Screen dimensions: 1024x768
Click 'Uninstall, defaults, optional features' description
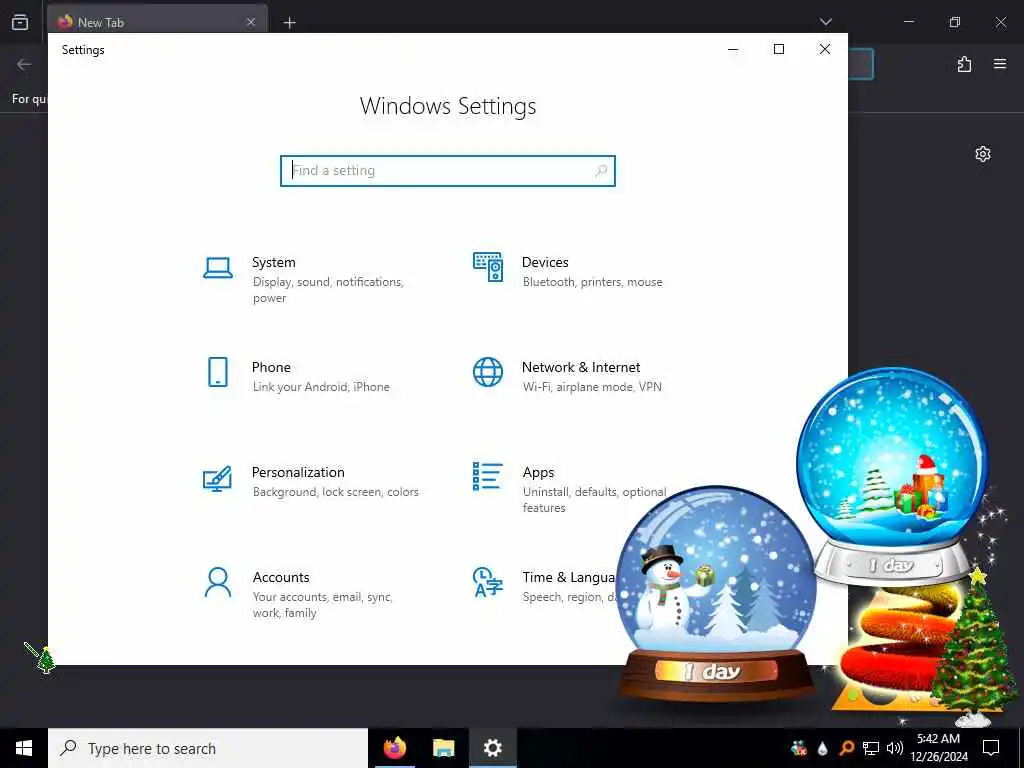594,500
